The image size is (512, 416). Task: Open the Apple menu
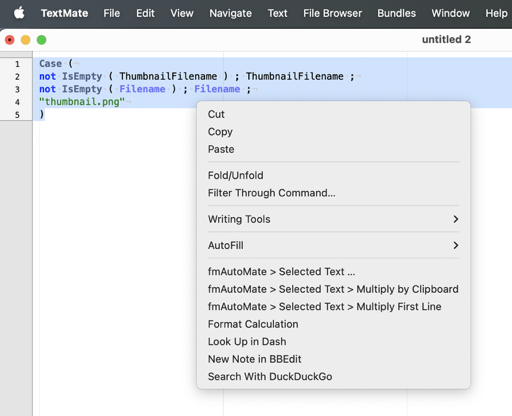tap(19, 13)
